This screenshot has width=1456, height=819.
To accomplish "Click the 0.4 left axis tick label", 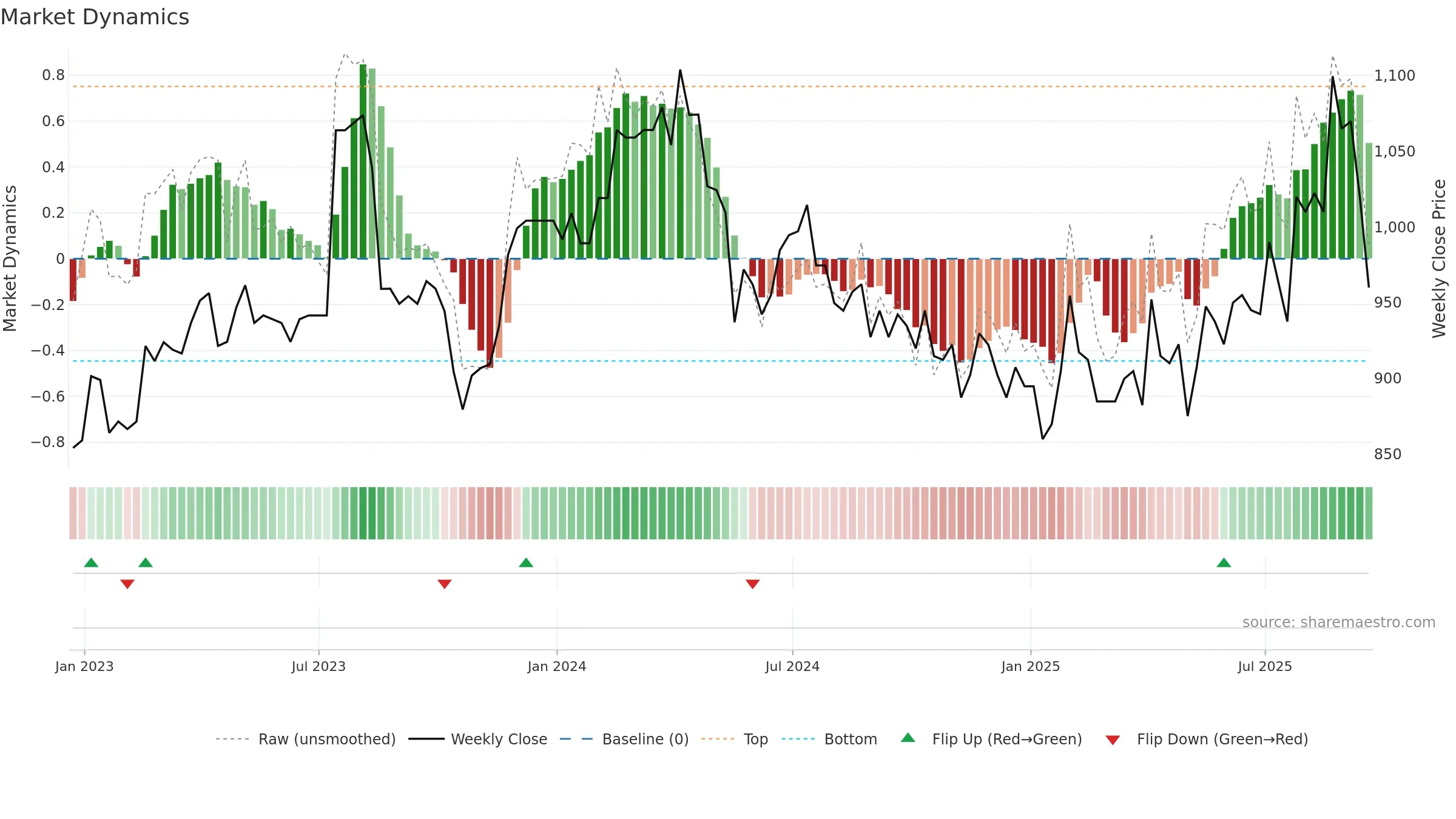I will point(53,167).
